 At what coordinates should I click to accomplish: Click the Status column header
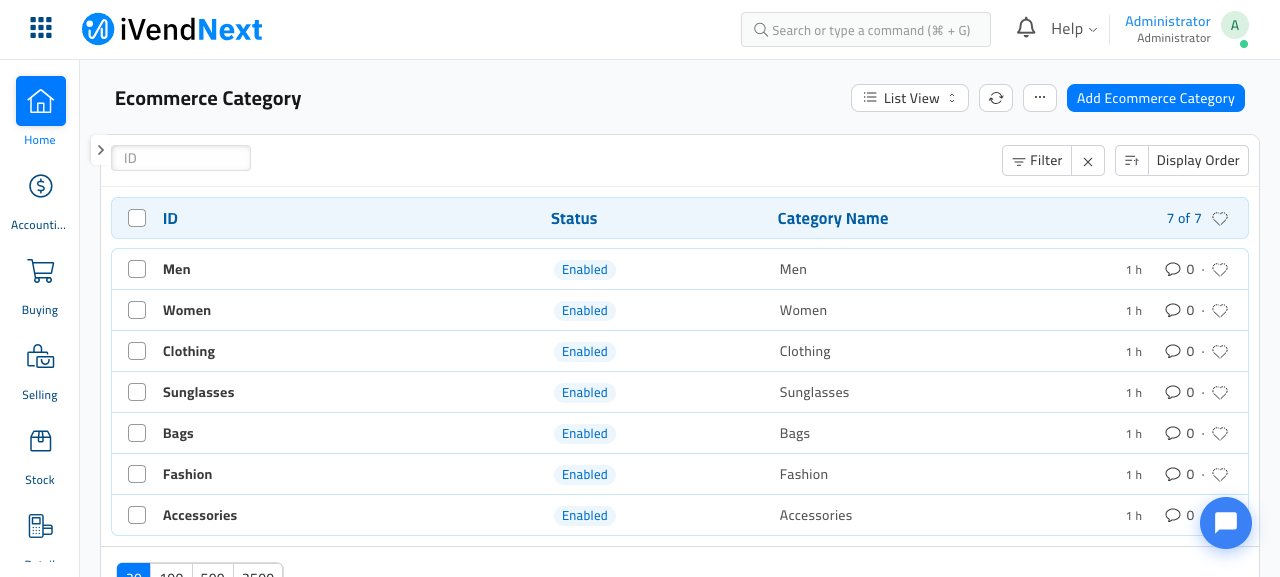coord(574,219)
